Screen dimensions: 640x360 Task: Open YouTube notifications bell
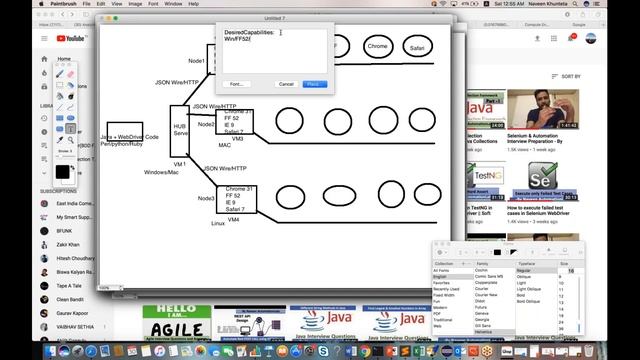click(x=571, y=38)
